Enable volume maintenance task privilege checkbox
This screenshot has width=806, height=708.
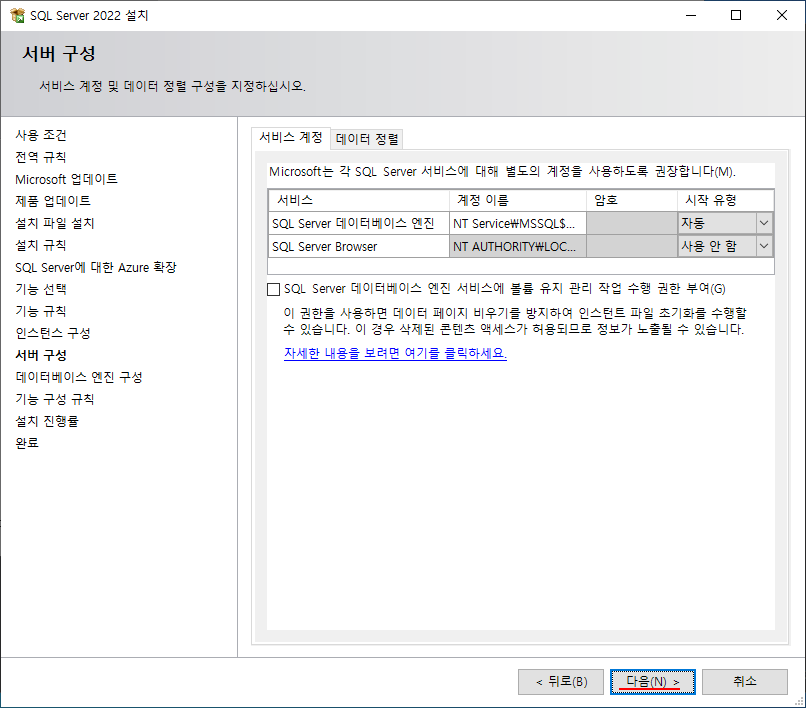(273, 289)
